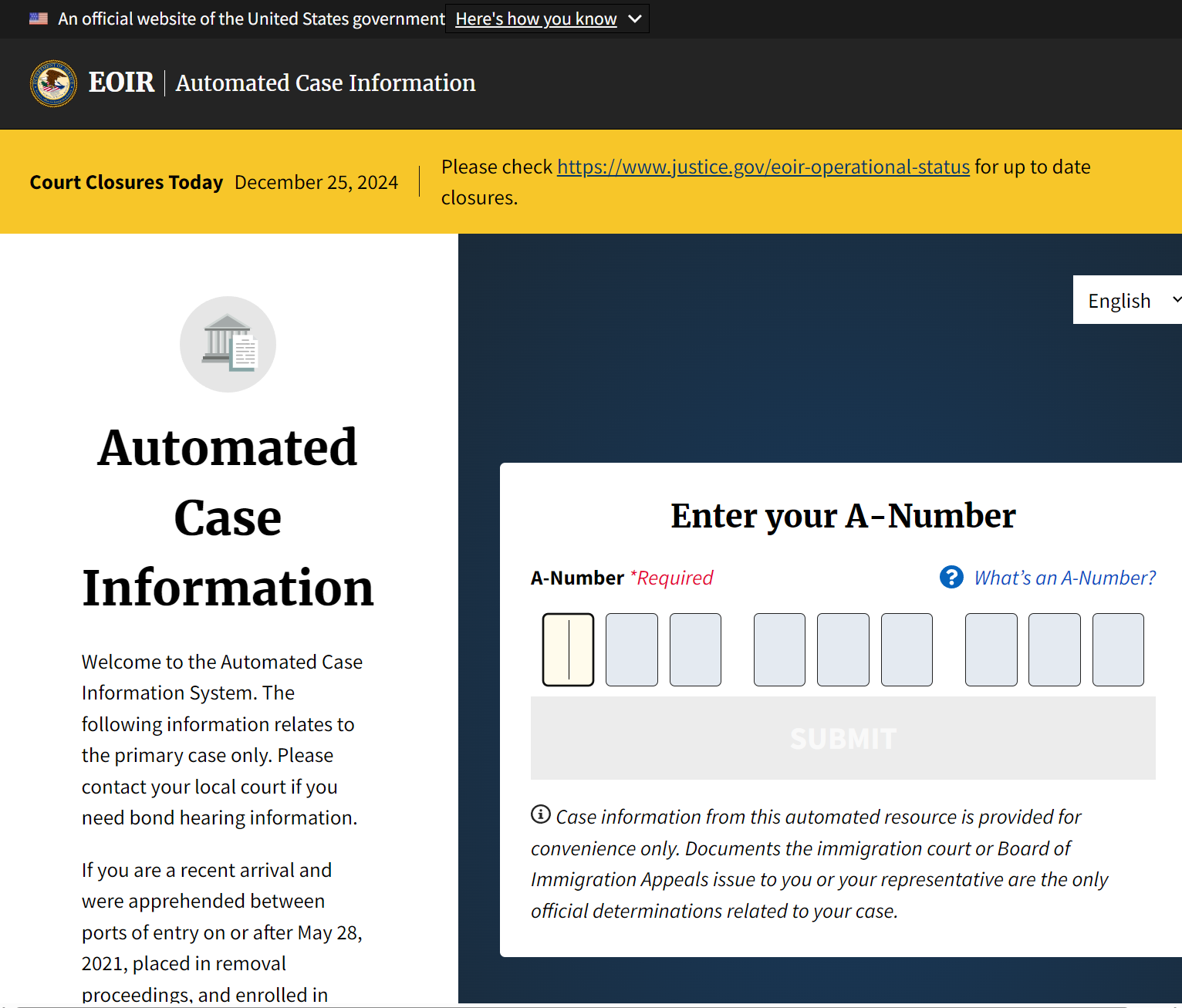The width and height of the screenshot is (1182, 1008).
Task: Click the eighth A-Number digit box
Action: tap(1055, 649)
